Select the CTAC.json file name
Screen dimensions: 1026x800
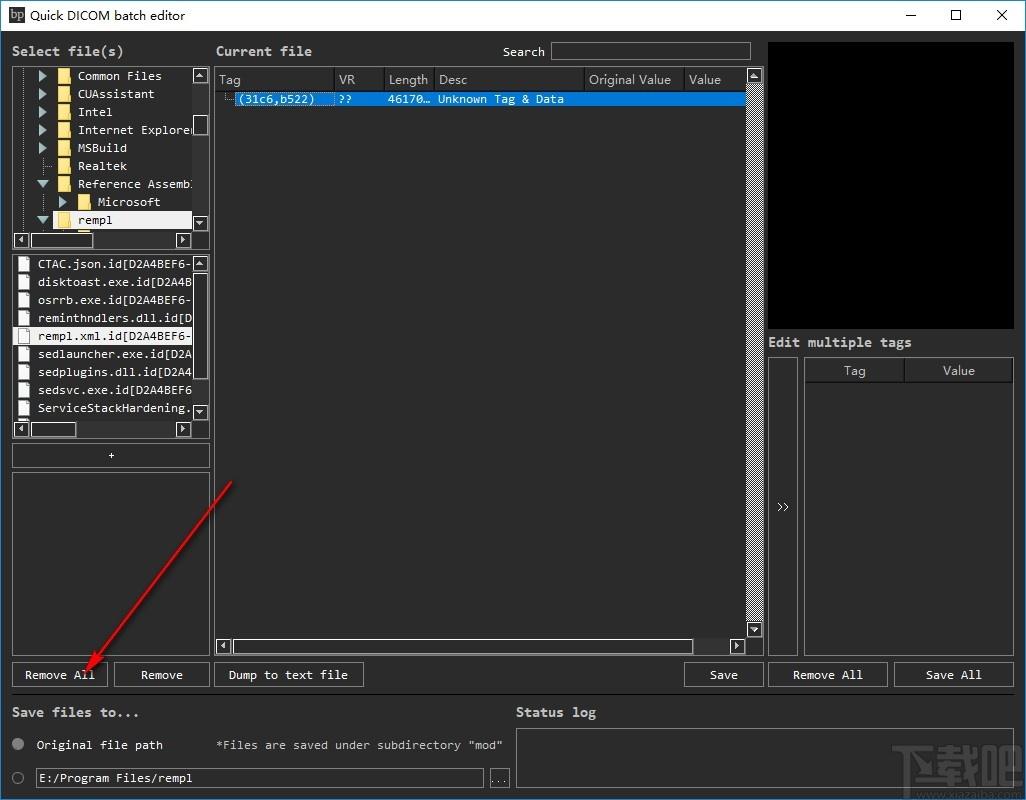click(114, 264)
